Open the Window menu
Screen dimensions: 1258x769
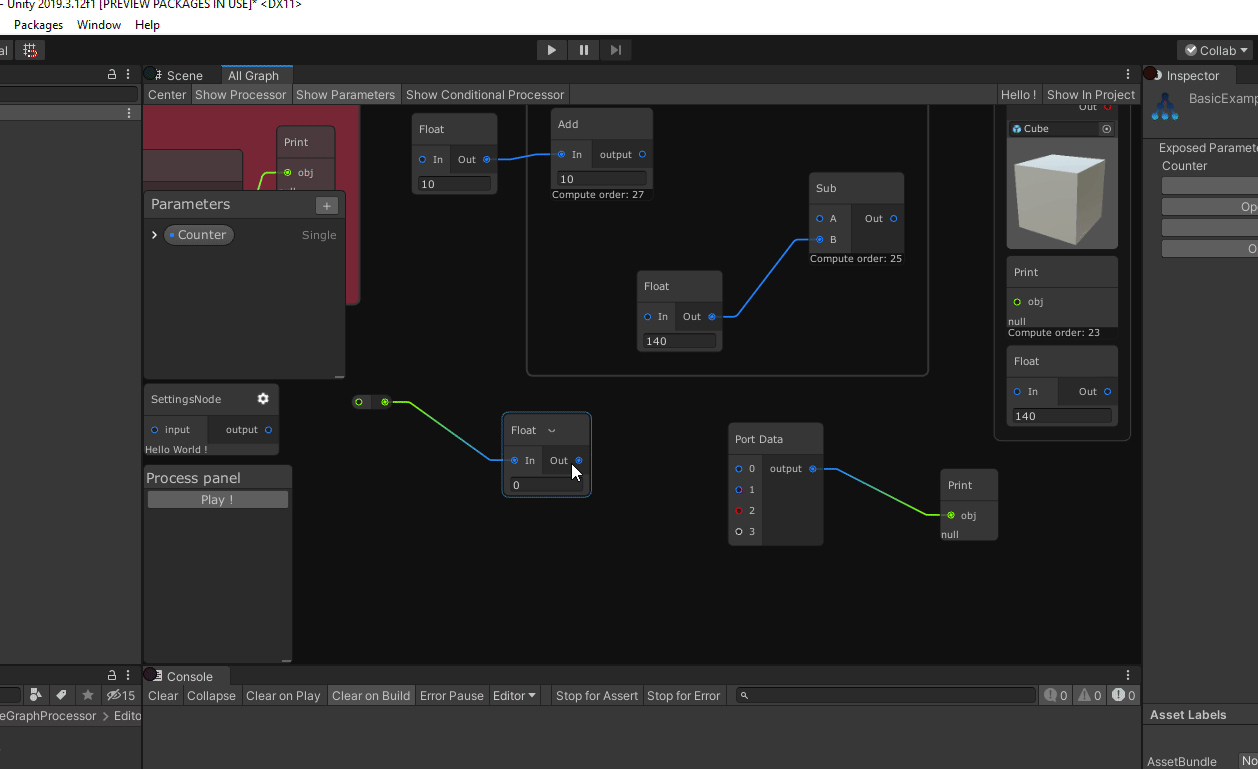click(x=98, y=24)
